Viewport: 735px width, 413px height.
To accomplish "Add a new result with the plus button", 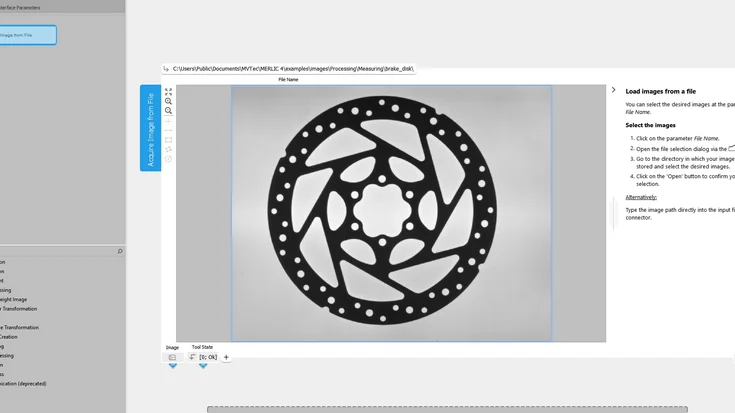I will coord(226,357).
